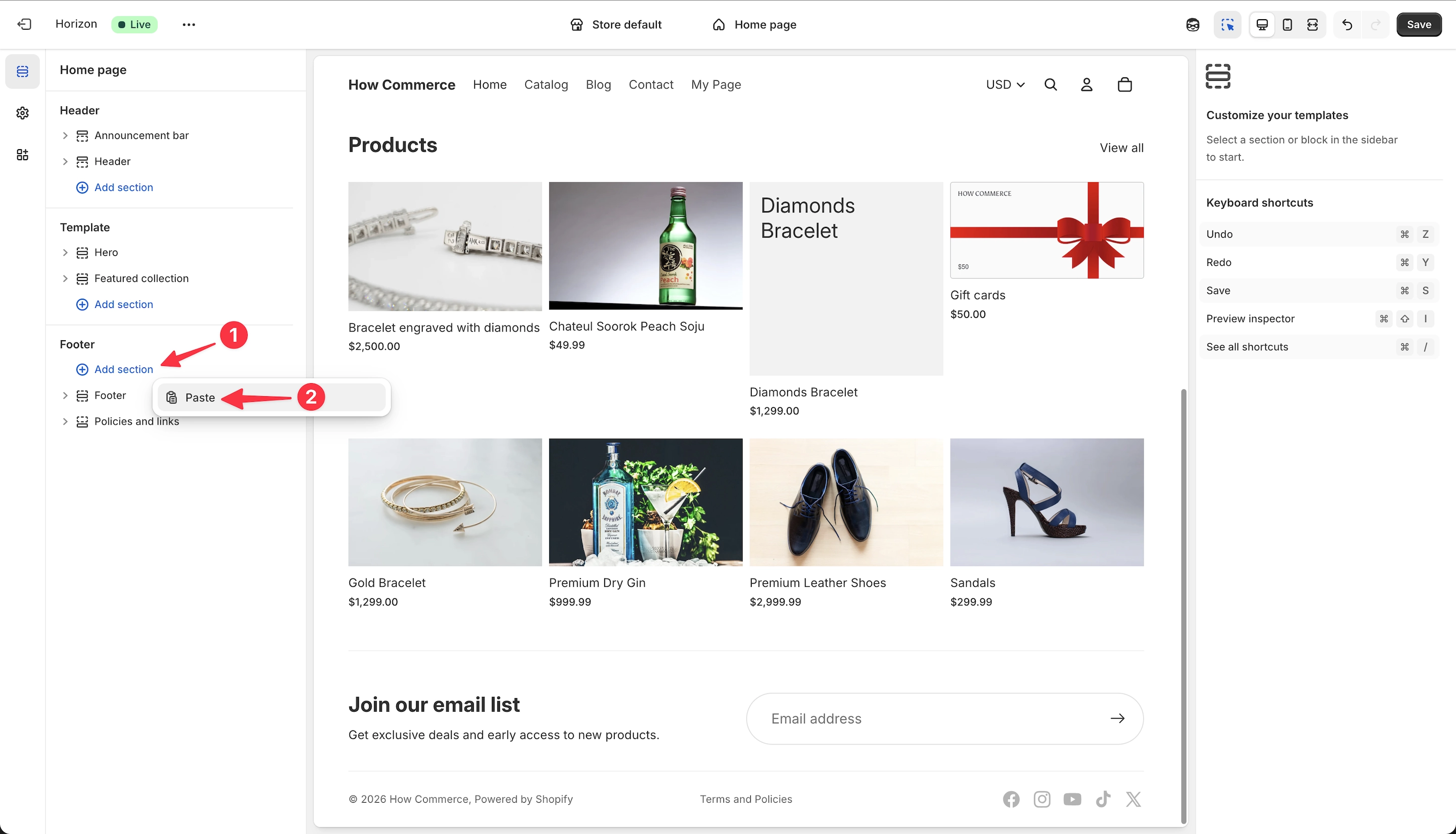Click the email submit arrow icon
This screenshot has height=834, width=1456.
[x=1117, y=719]
